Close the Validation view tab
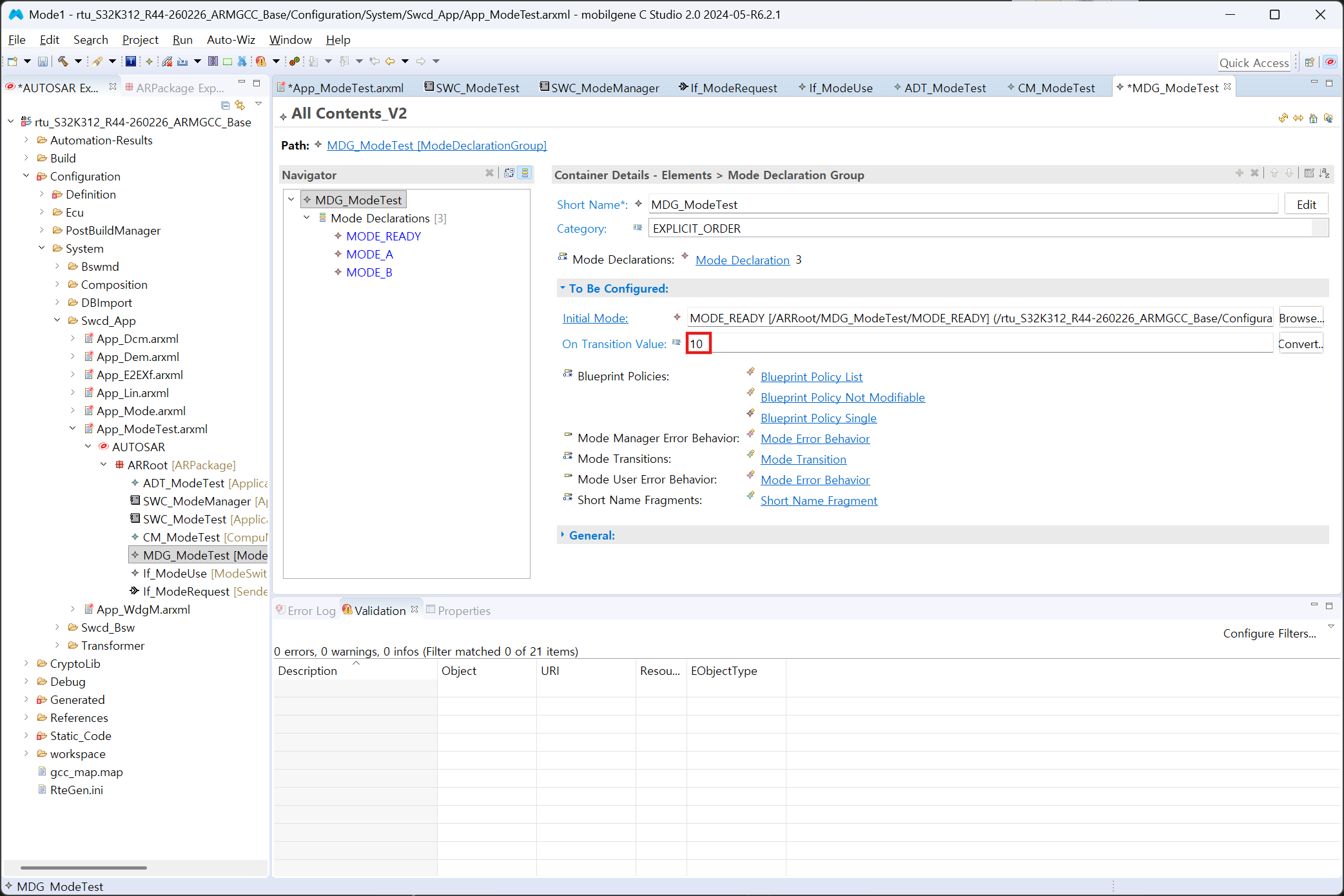 point(414,609)
